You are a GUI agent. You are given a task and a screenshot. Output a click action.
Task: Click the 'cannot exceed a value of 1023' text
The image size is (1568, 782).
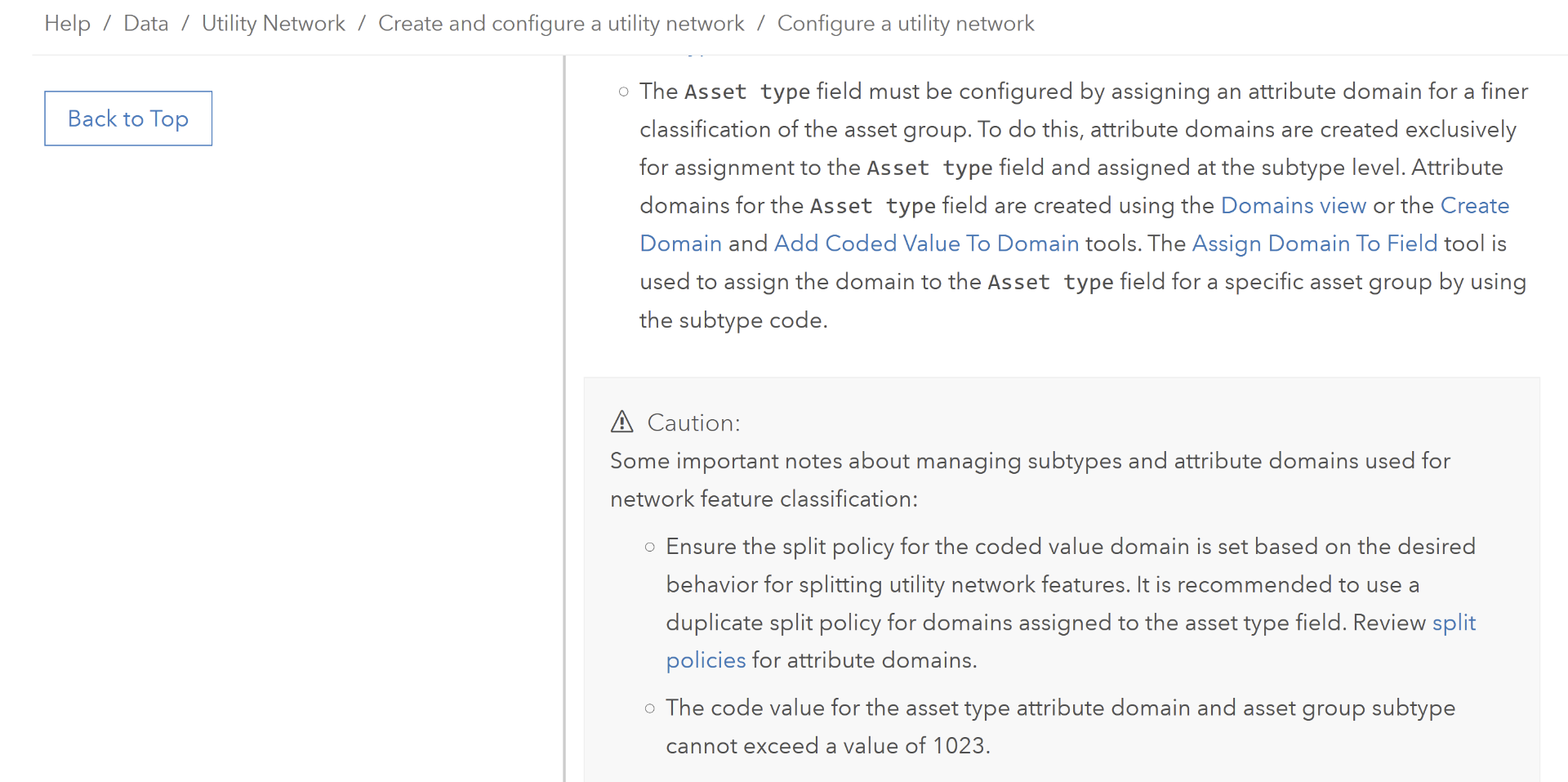pyautogui.click(x=827, y=746)
